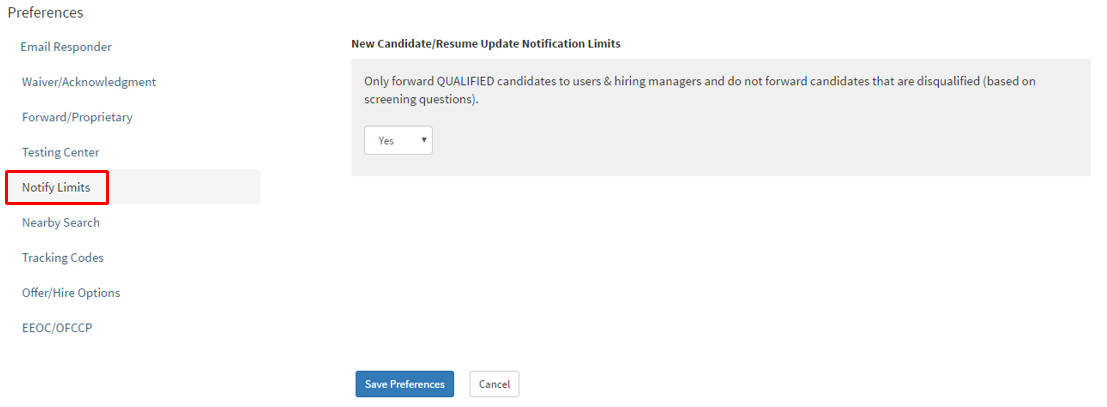Open the Testing Center section

pyautogui.click(x=60, y=152)
